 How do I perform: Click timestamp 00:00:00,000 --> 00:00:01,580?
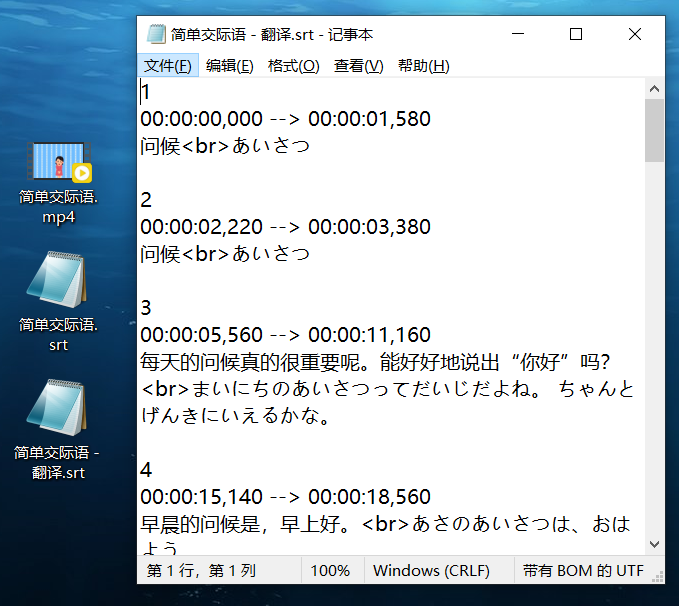285,119
